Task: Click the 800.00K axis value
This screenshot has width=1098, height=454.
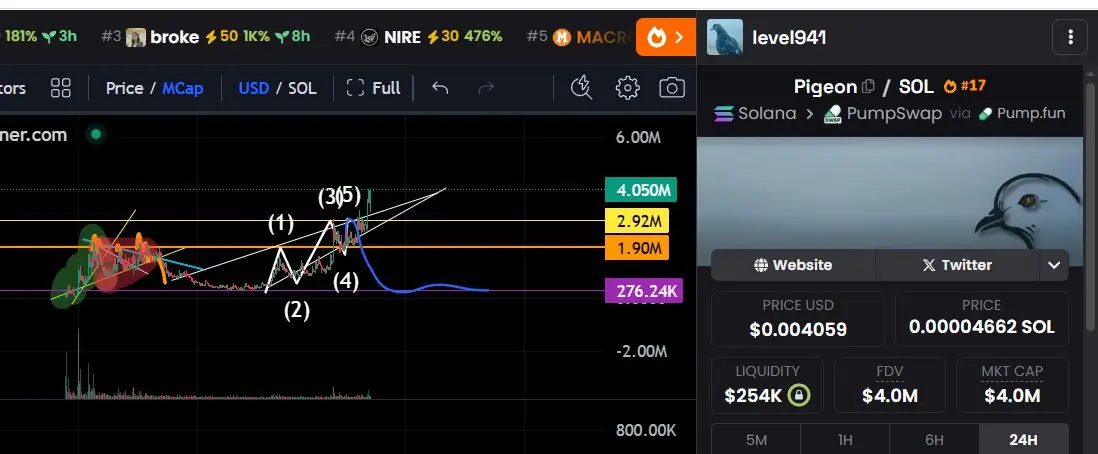Action: pos(646,430)
